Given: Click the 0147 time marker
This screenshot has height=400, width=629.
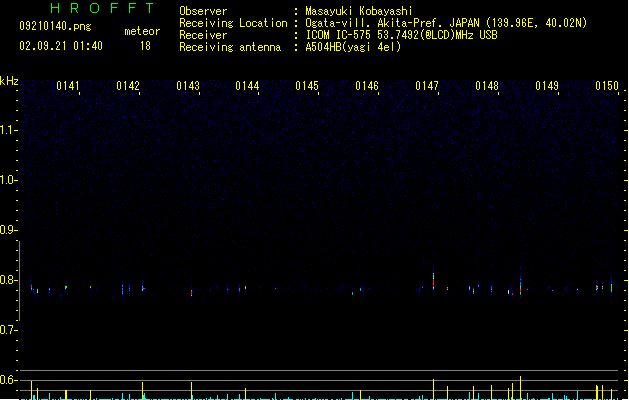Looking at the screenshot, I should (x=427, y=86).
